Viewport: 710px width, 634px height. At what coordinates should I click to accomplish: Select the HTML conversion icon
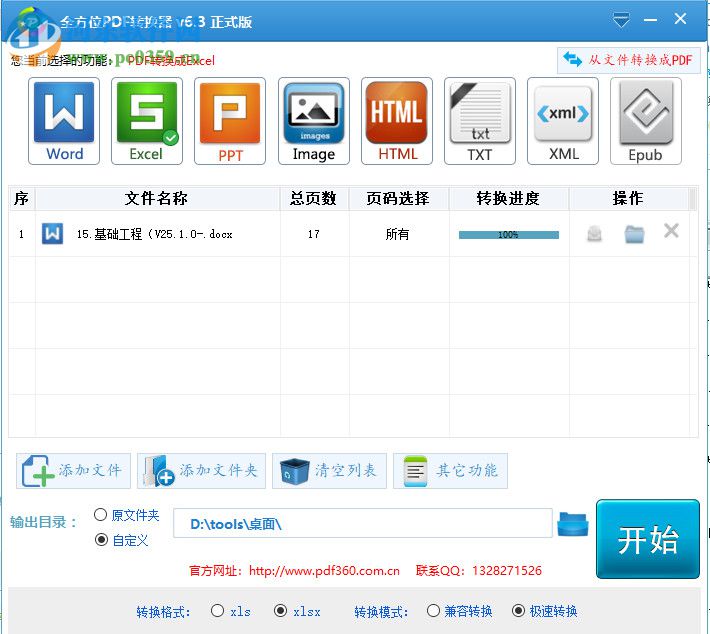(397, 121)
